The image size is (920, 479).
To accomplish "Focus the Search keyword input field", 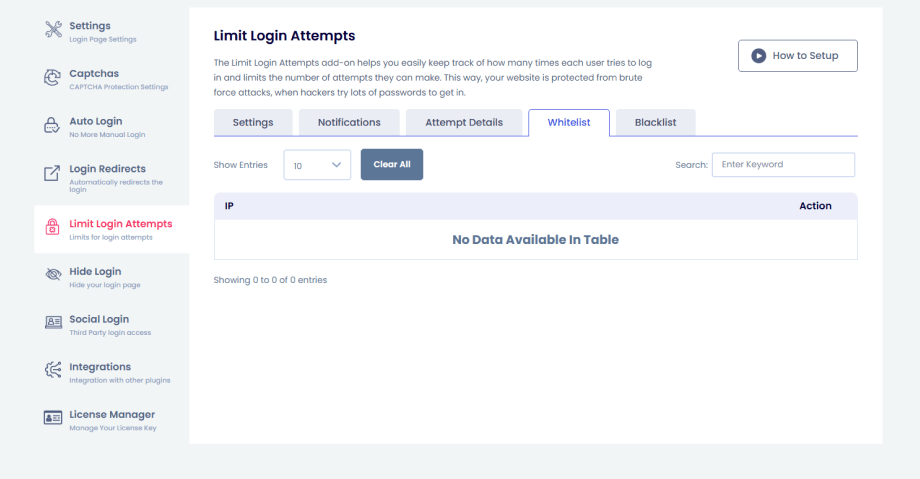I will click(783, 165).
